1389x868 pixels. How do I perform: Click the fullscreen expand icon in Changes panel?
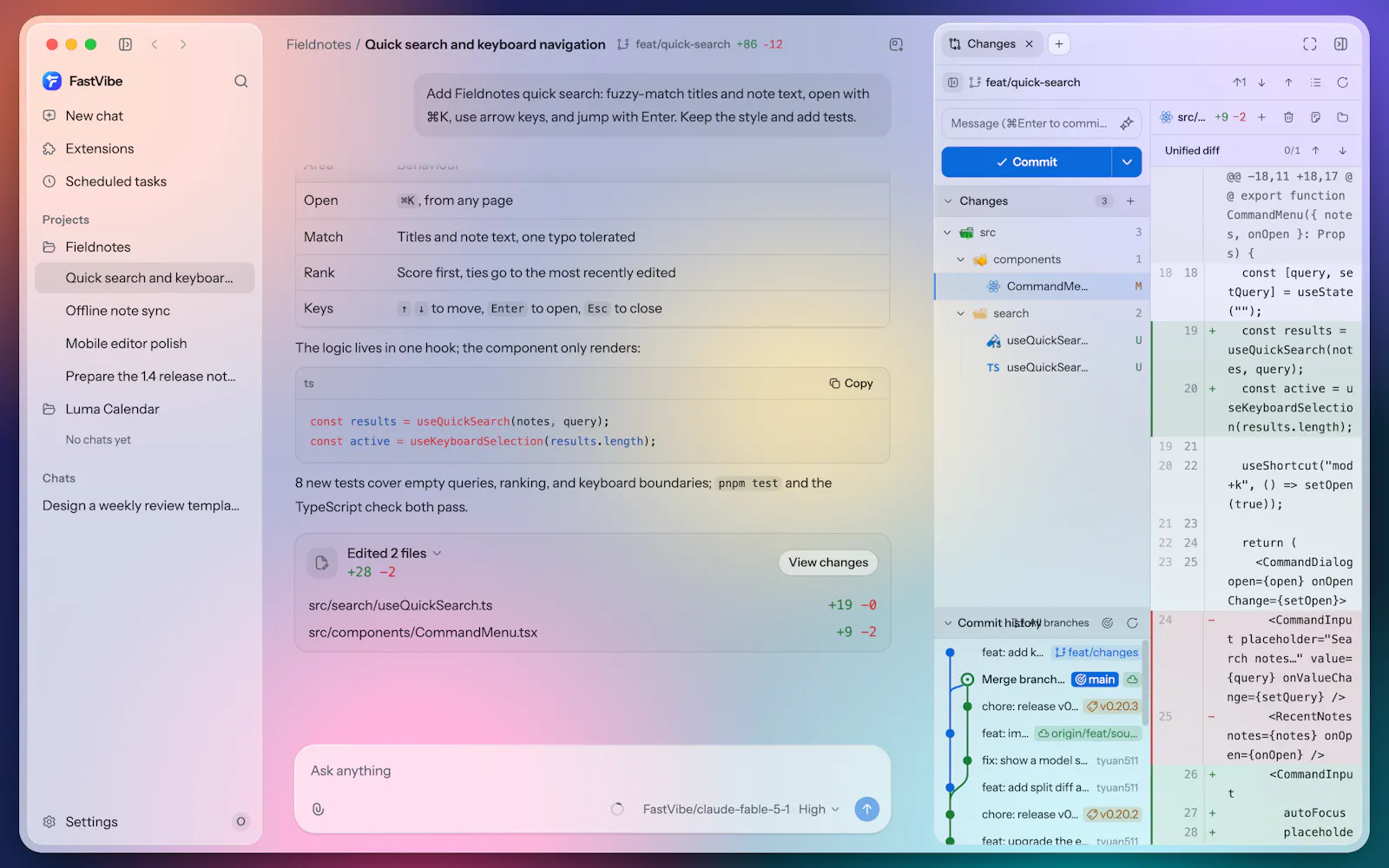1310,44
